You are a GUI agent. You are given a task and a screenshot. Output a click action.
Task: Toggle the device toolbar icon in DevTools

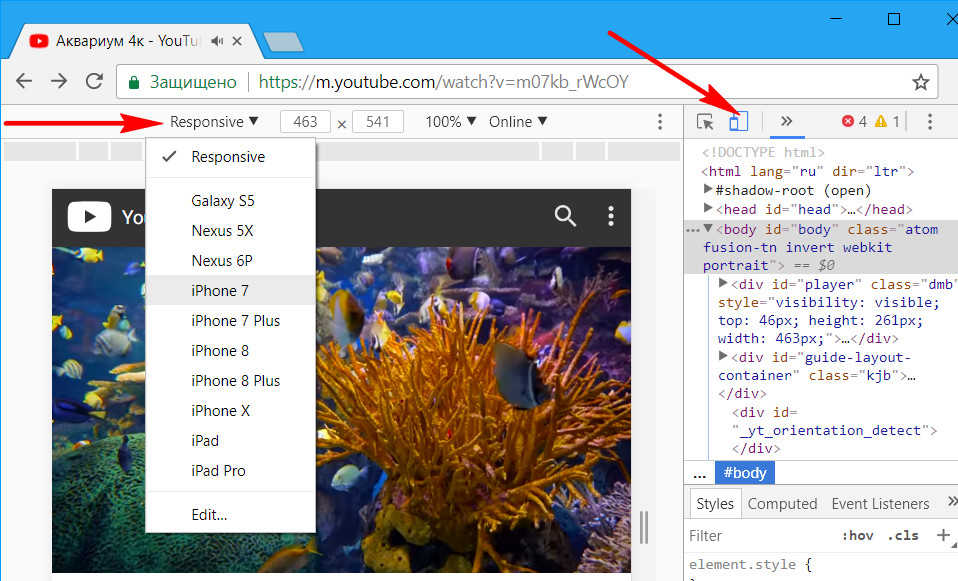click(738, 121)
